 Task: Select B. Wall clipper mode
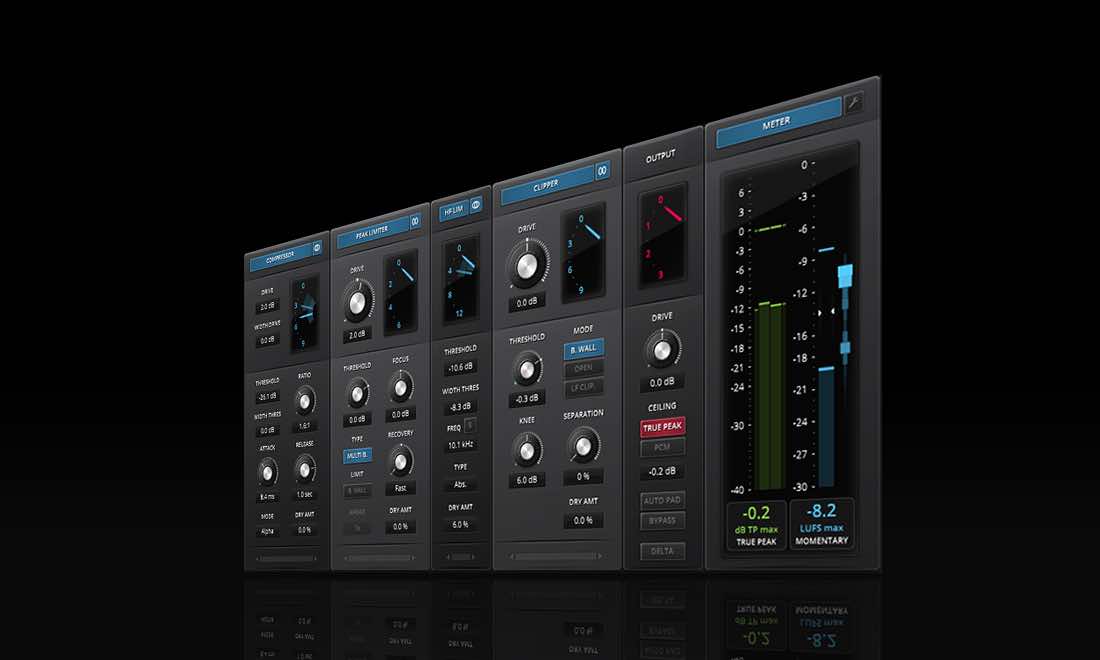[582, 349]
